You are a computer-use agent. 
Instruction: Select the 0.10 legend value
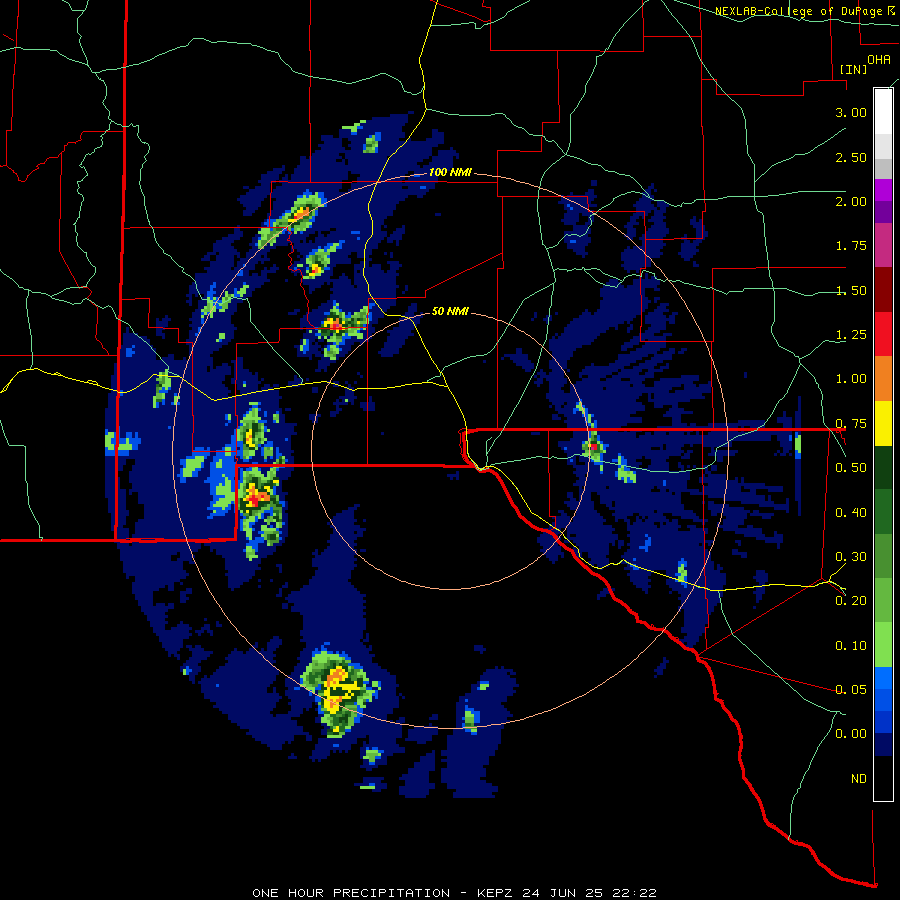coord(851,646)
